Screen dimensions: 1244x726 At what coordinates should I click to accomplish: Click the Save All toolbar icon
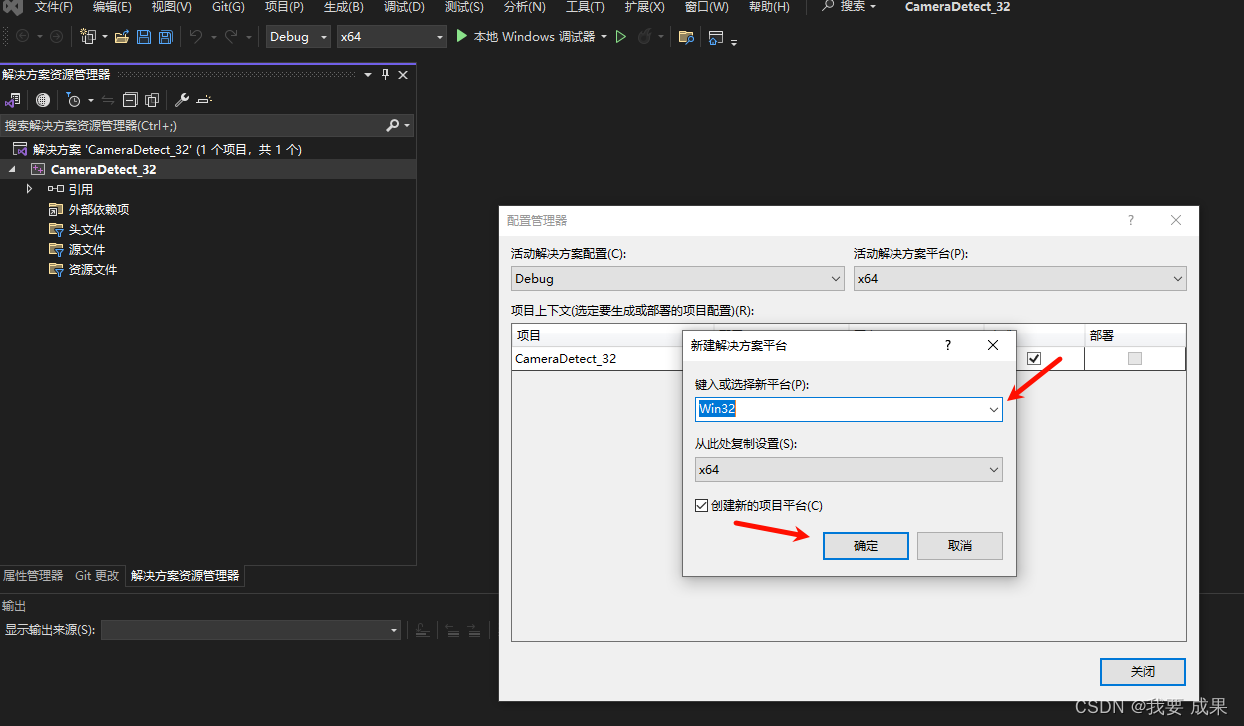(x=165, y=37)
